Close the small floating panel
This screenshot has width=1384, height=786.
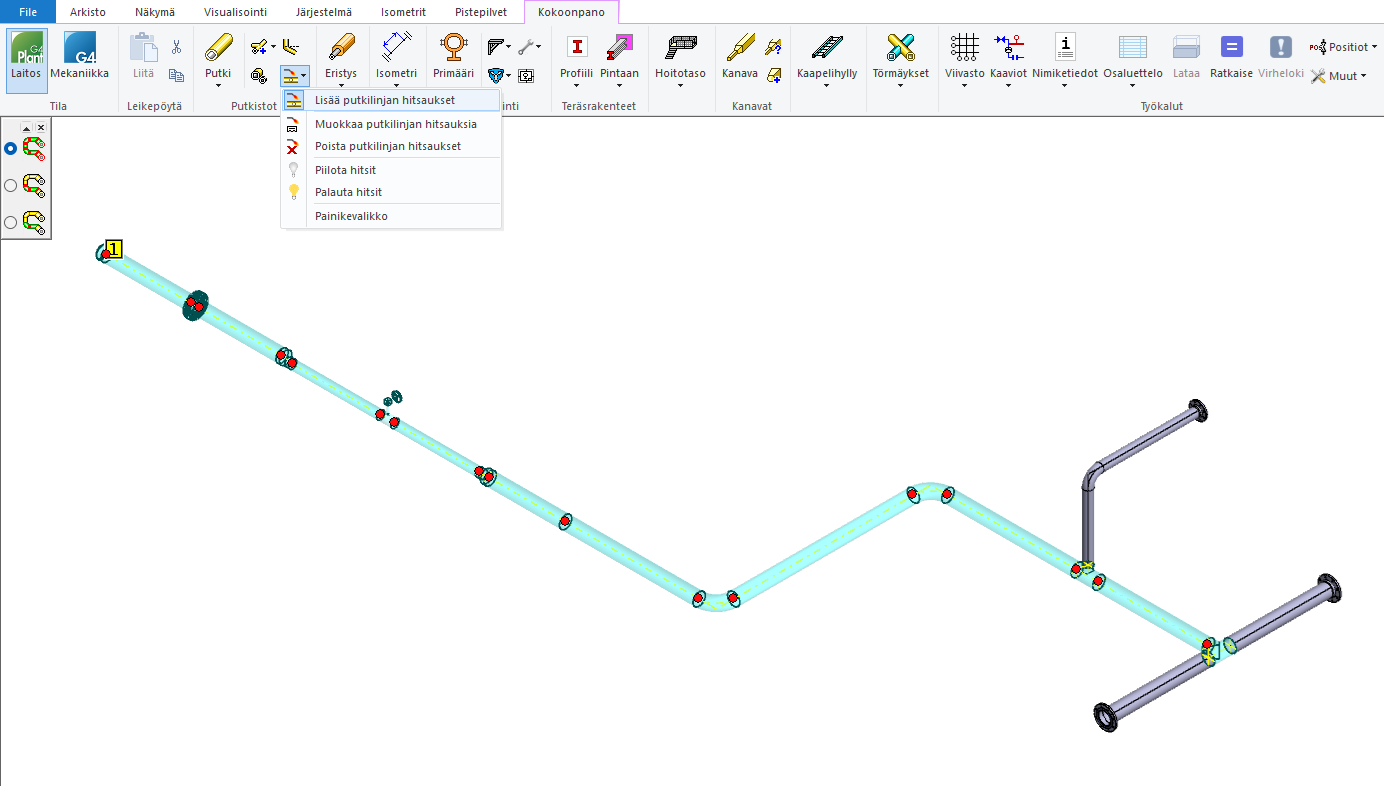(41, 128)
